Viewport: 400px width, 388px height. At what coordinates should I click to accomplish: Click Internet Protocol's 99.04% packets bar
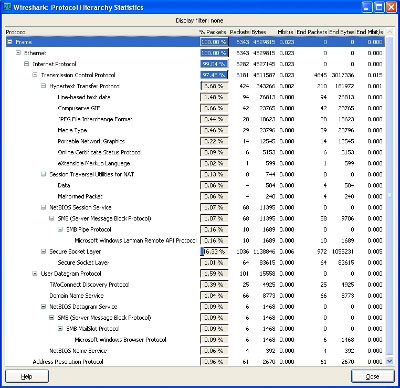(214, 64)
